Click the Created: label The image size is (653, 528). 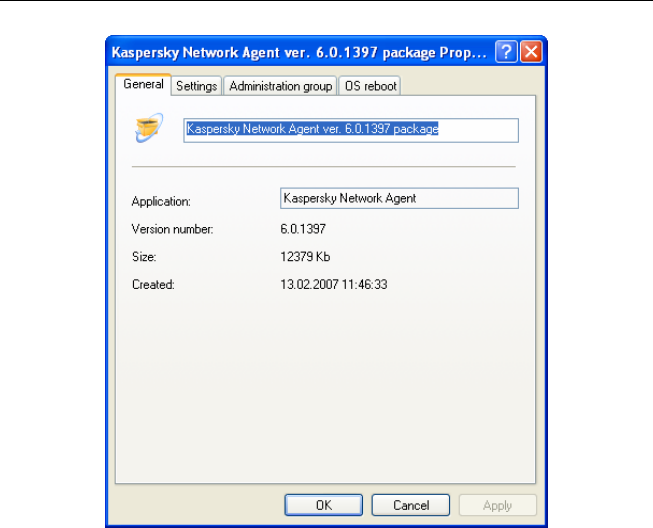pos(153,284)
